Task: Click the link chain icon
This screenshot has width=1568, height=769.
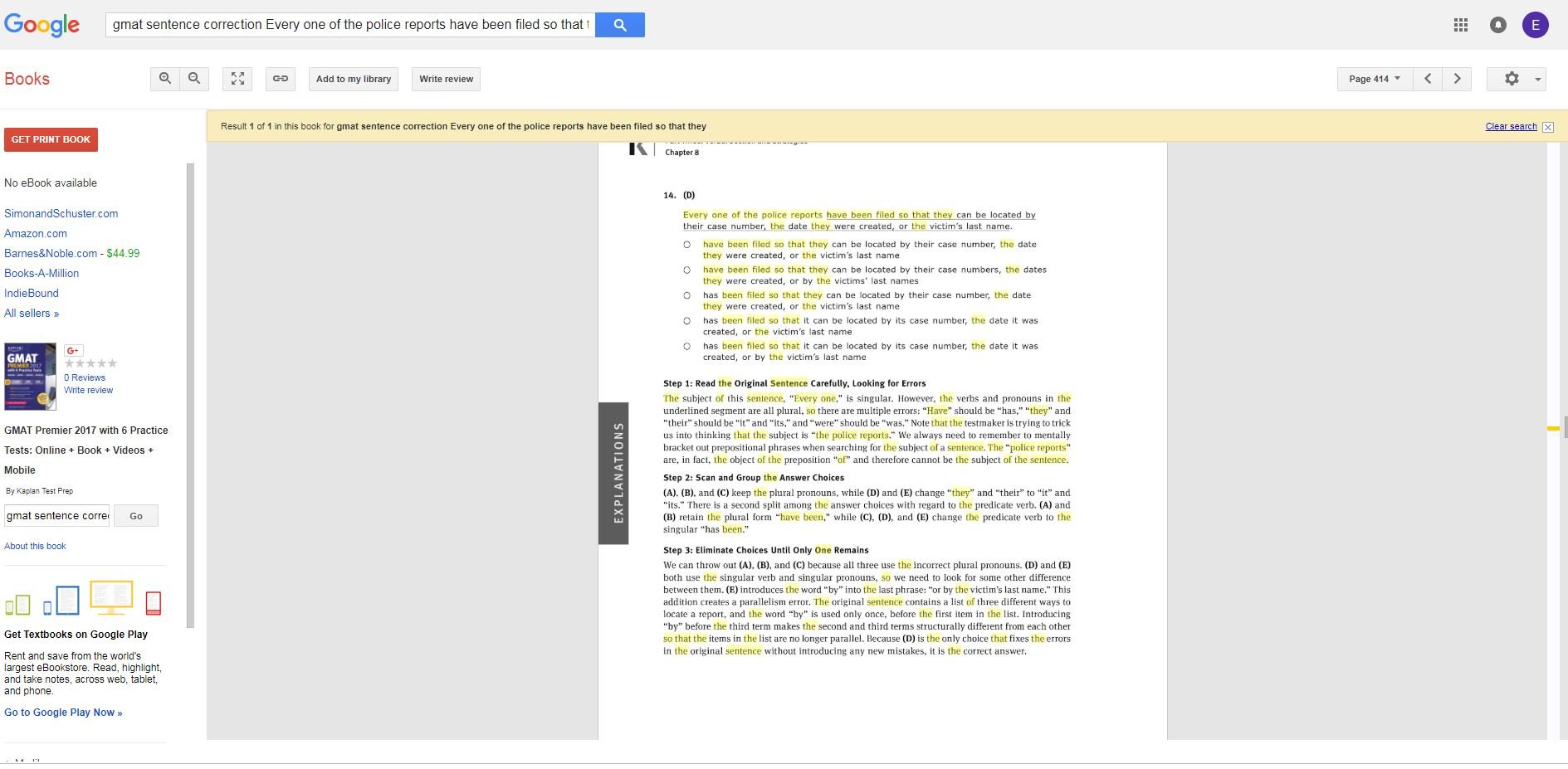Action: click(x=281, y=79)
